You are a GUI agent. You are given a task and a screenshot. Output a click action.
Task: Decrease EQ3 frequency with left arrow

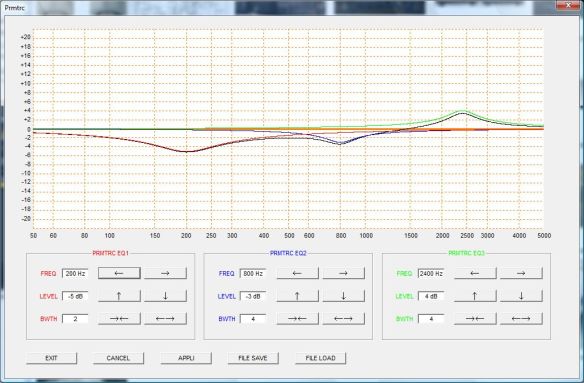coord(475,273)
